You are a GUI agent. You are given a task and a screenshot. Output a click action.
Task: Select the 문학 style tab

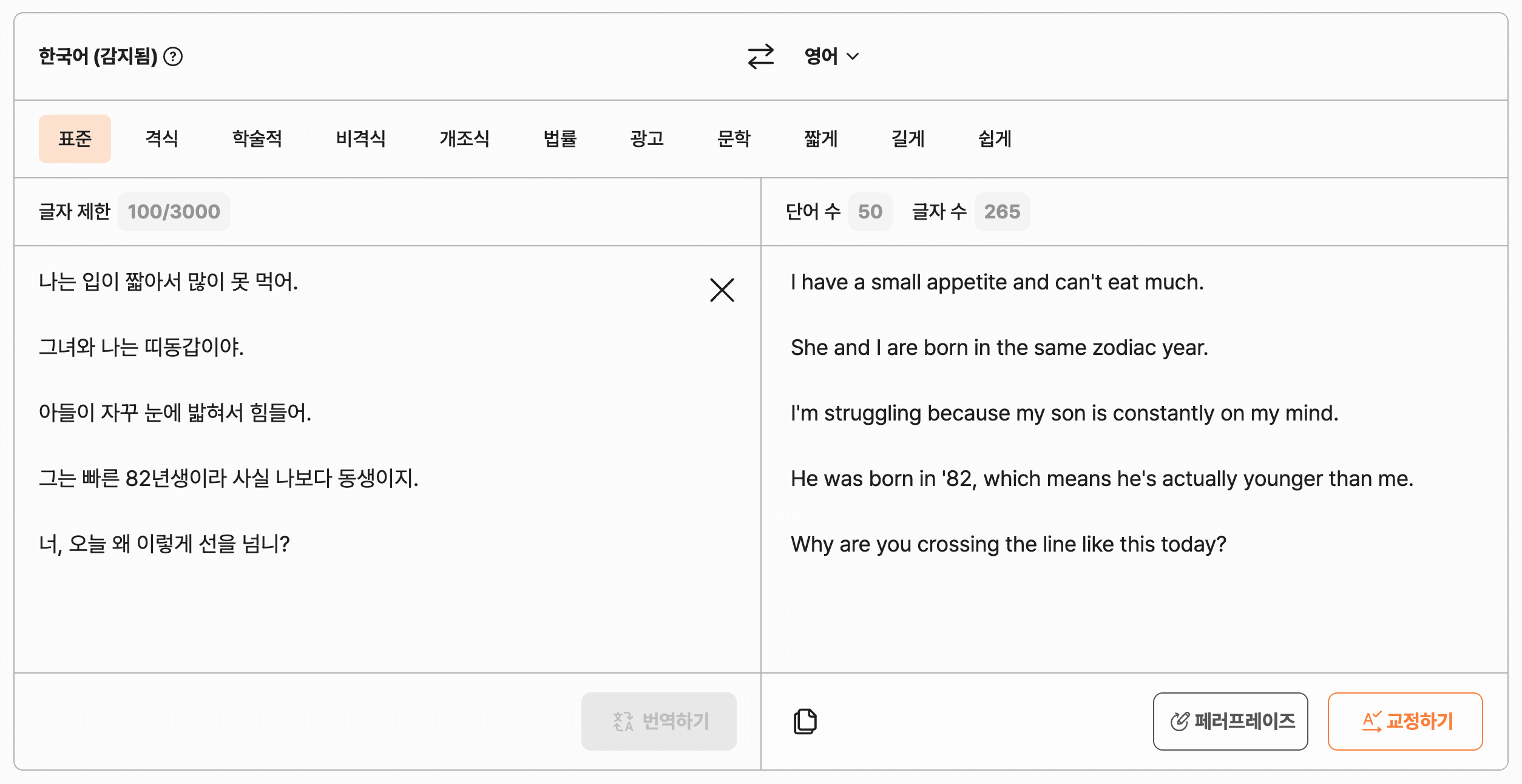[734, 139]
